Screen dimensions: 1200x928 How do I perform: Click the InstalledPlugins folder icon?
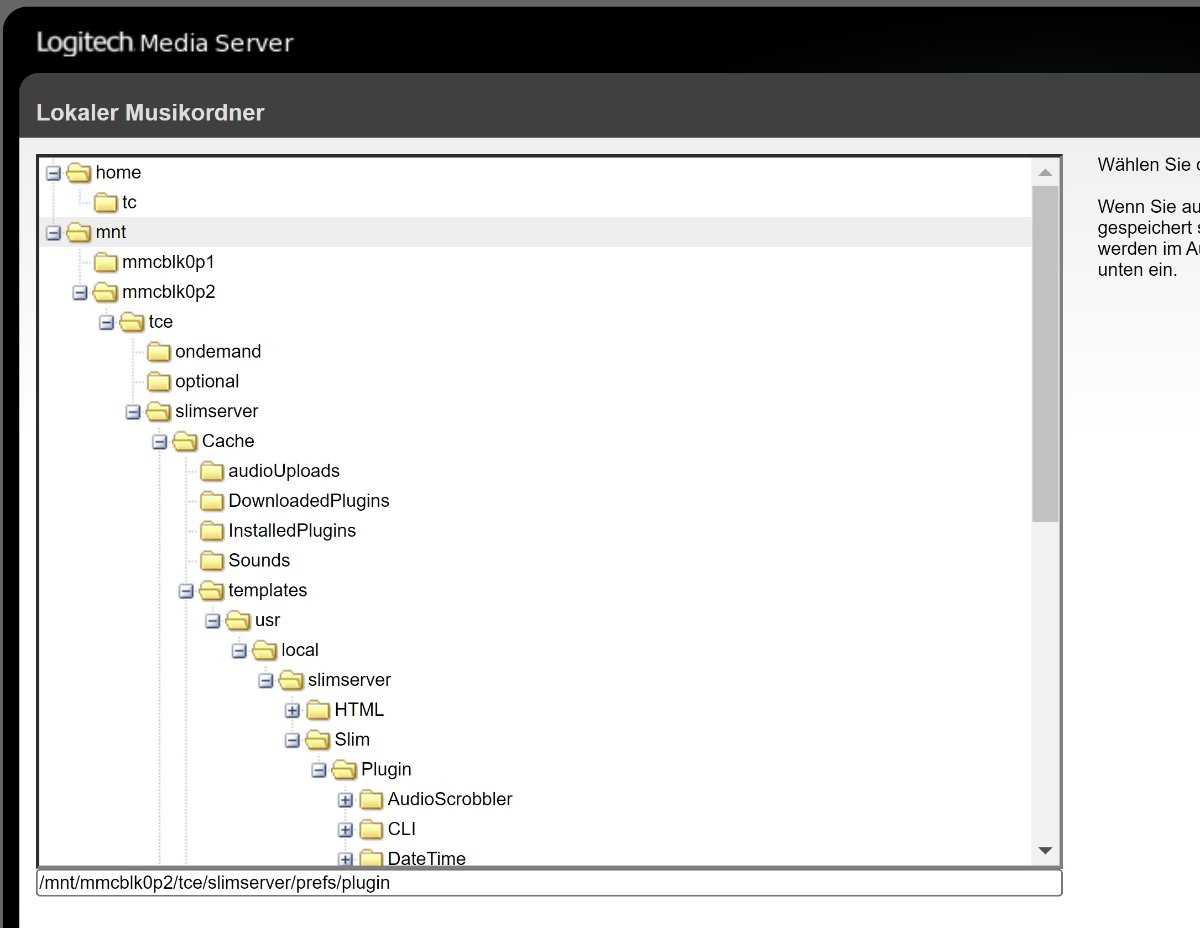point(211,531)
